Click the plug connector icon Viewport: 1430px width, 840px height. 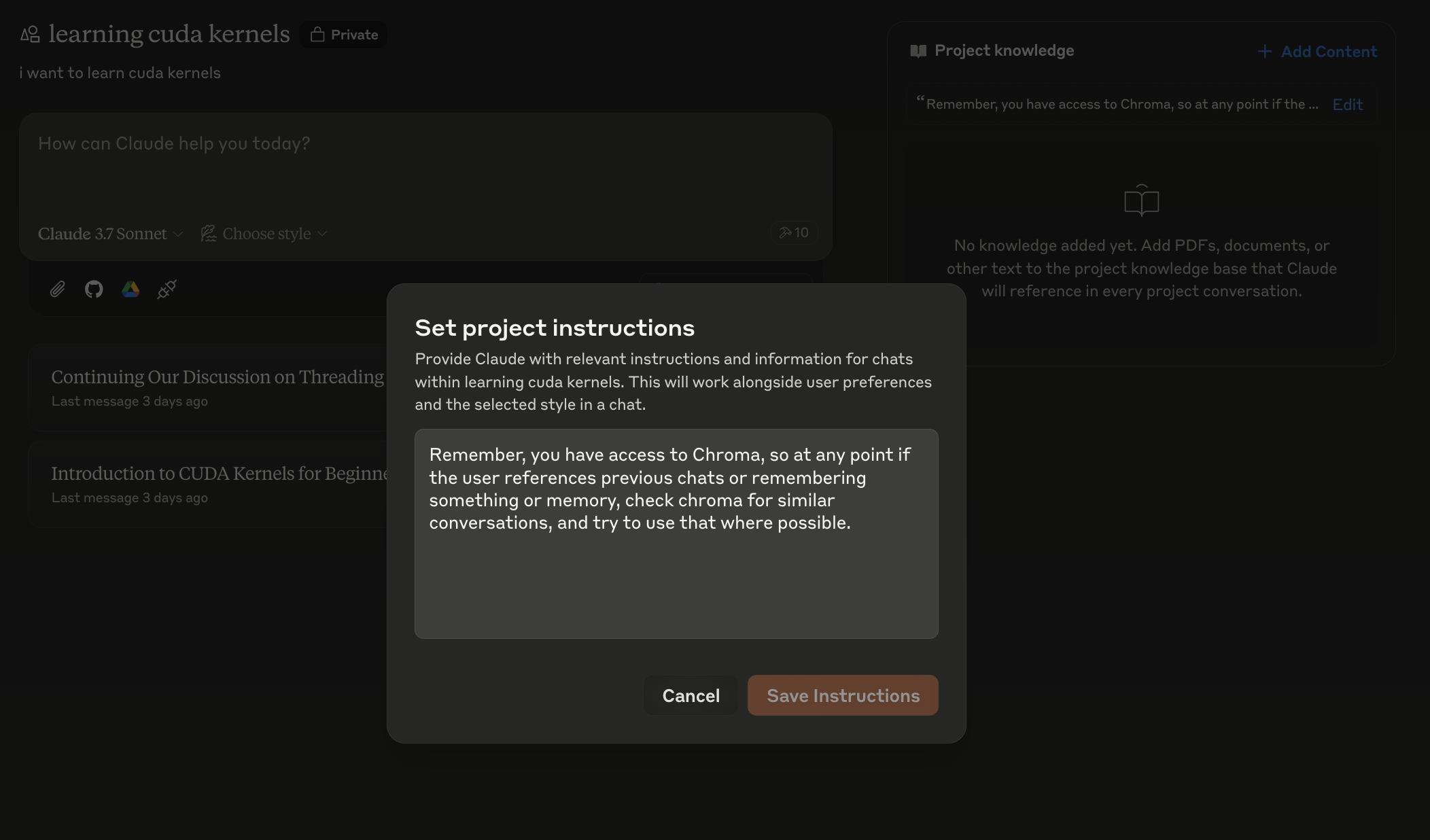tap(167, 290)
